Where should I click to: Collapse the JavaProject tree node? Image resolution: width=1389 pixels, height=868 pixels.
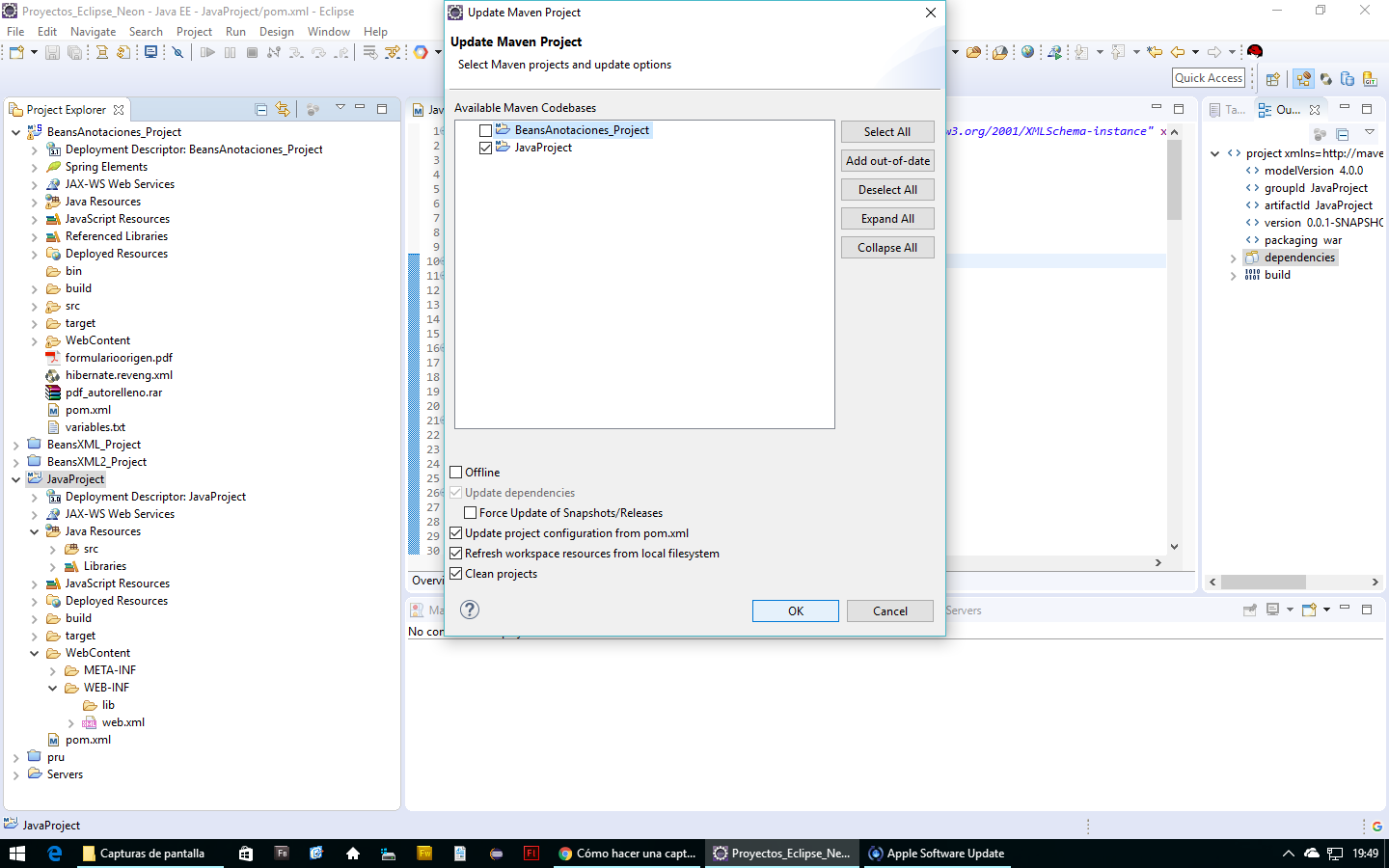point(15,479)
